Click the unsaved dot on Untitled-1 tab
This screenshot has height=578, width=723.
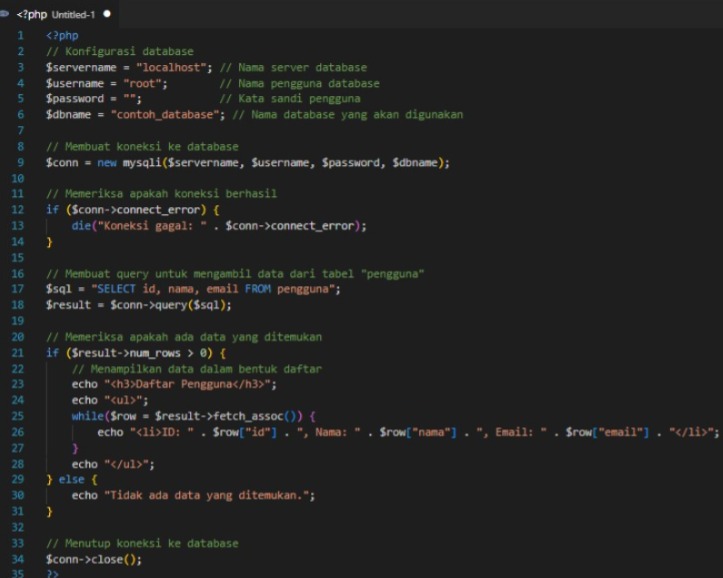tap(107, 14)
